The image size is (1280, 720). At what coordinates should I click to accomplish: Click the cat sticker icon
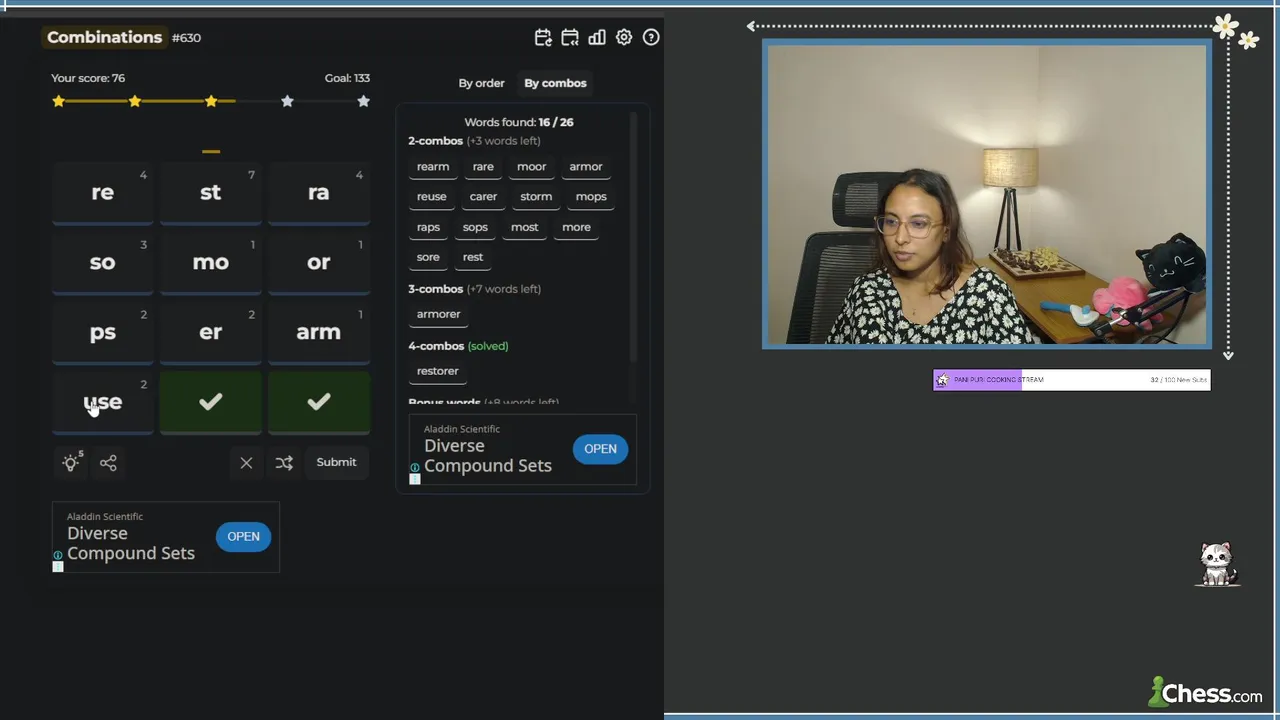point(1217,565)
